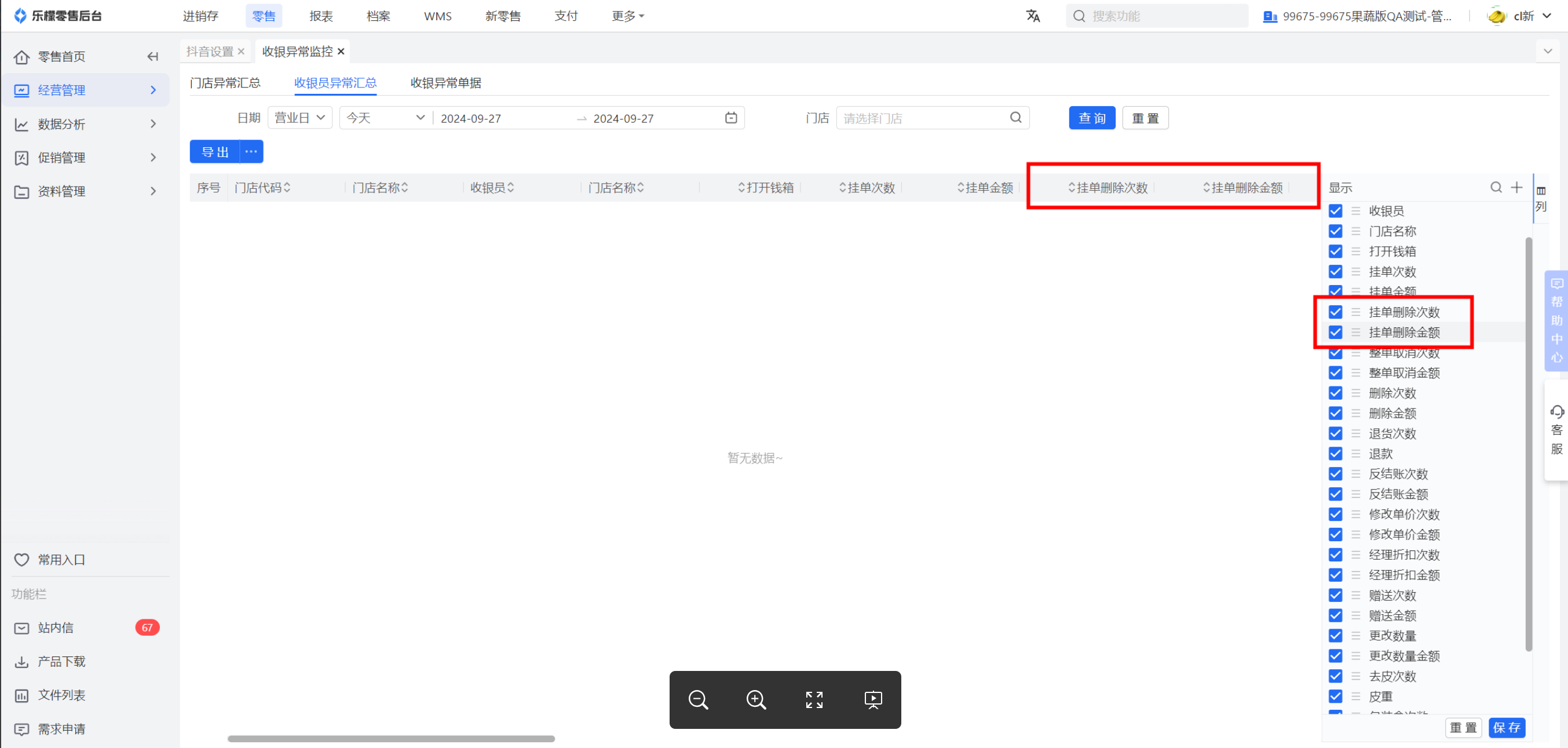Open the WMS top menu
Viewport: 1568px width, 748px height.
point(438,16)
